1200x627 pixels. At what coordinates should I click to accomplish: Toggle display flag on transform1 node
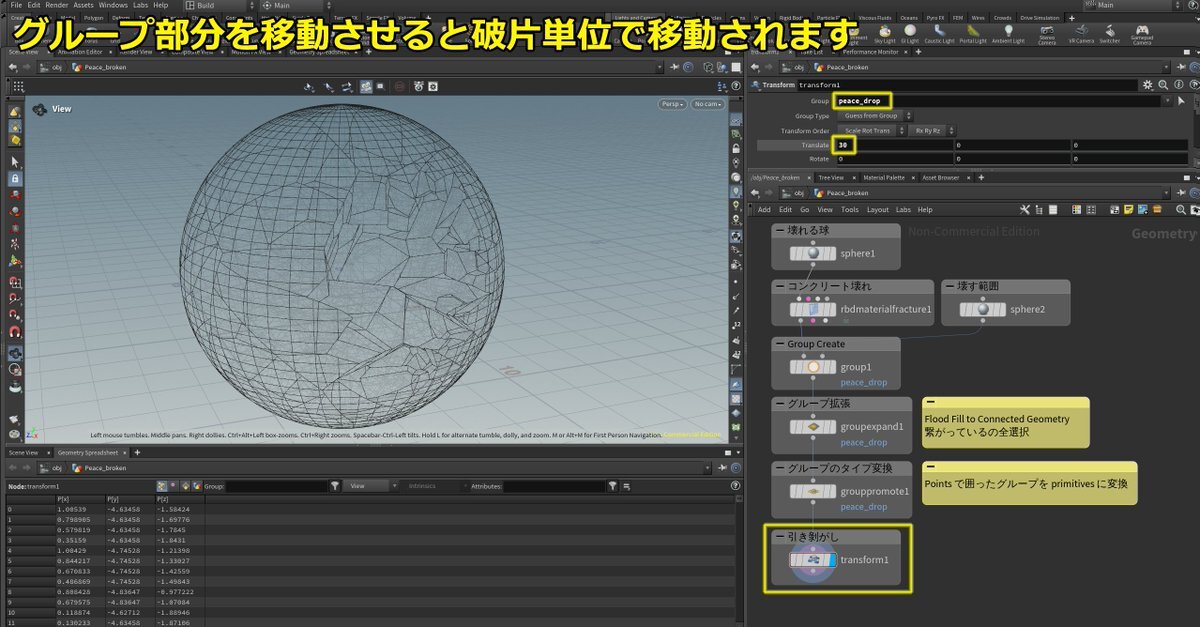831,560
